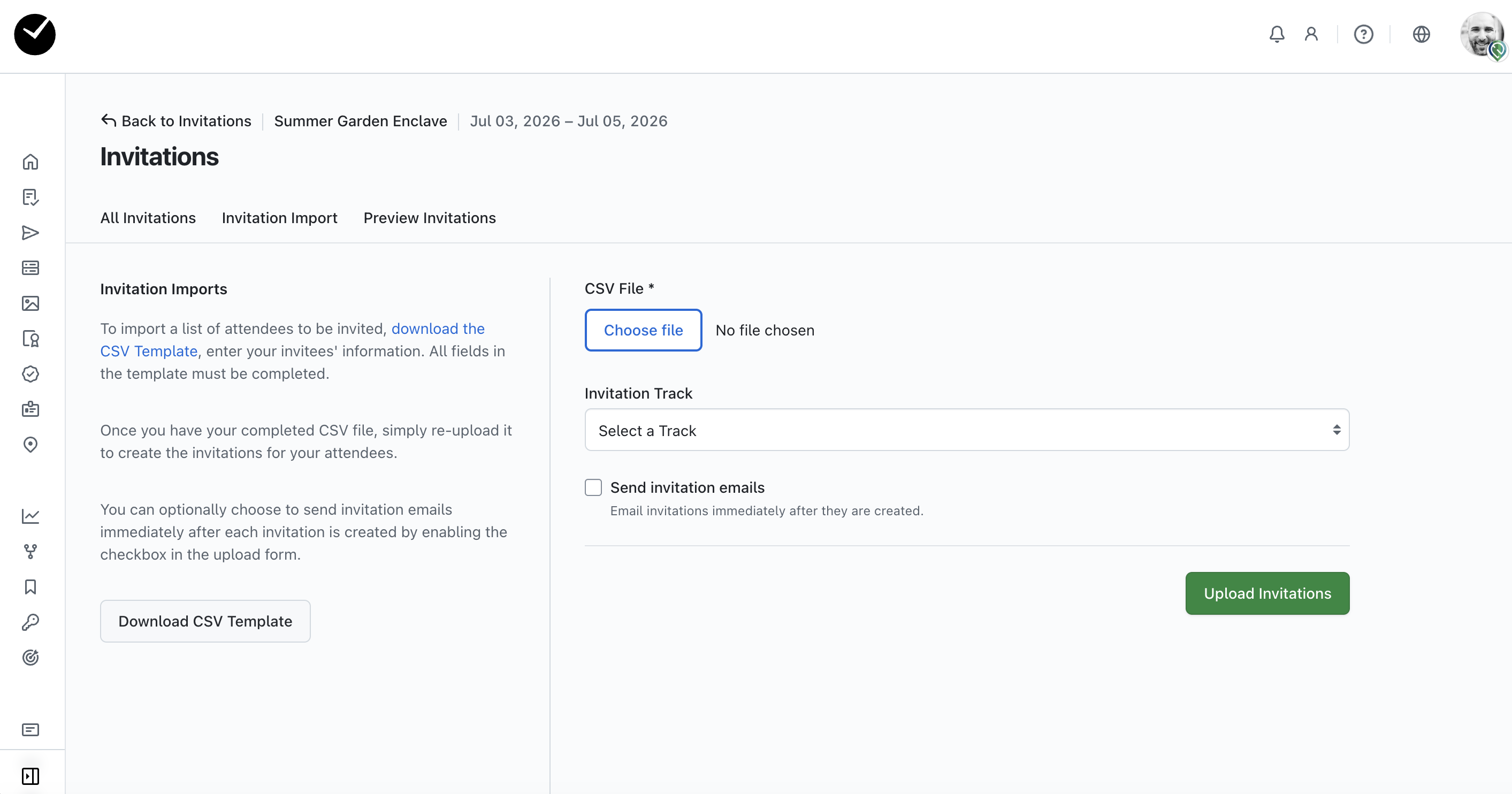The height and width of the screenshot is (794, 1512).
Task: Go Back to Invitations
Action: pos(176,121)
